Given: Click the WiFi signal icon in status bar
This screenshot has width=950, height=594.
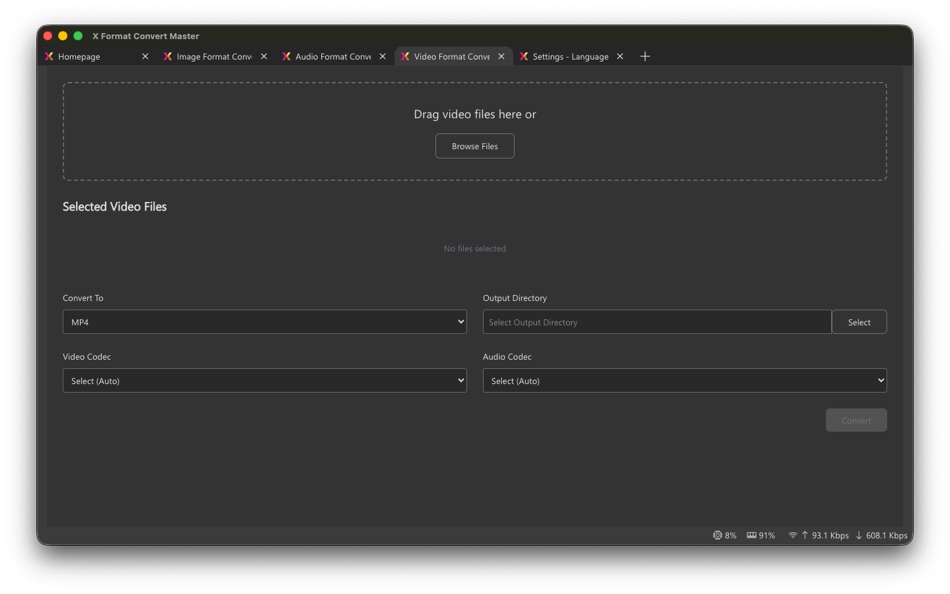Looking at the screenshot, I should click(x=793, y=535).
